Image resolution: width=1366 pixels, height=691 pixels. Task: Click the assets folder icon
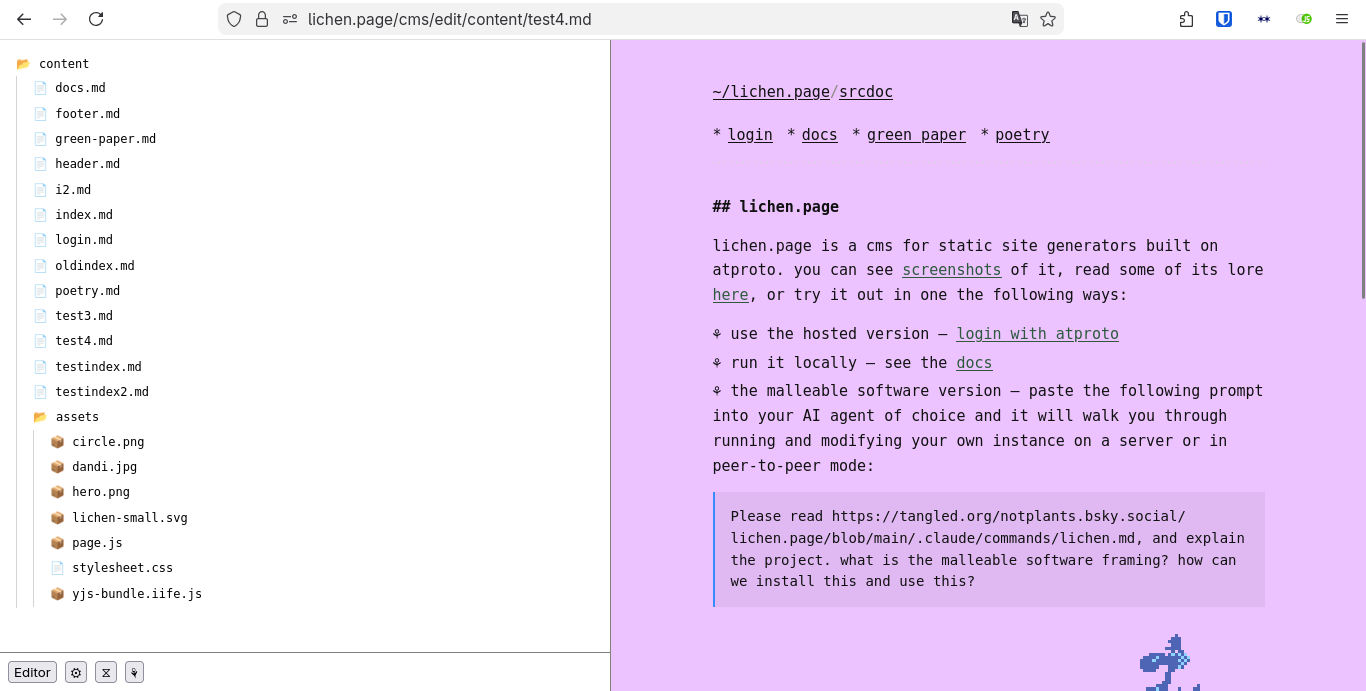coord(39,417)
